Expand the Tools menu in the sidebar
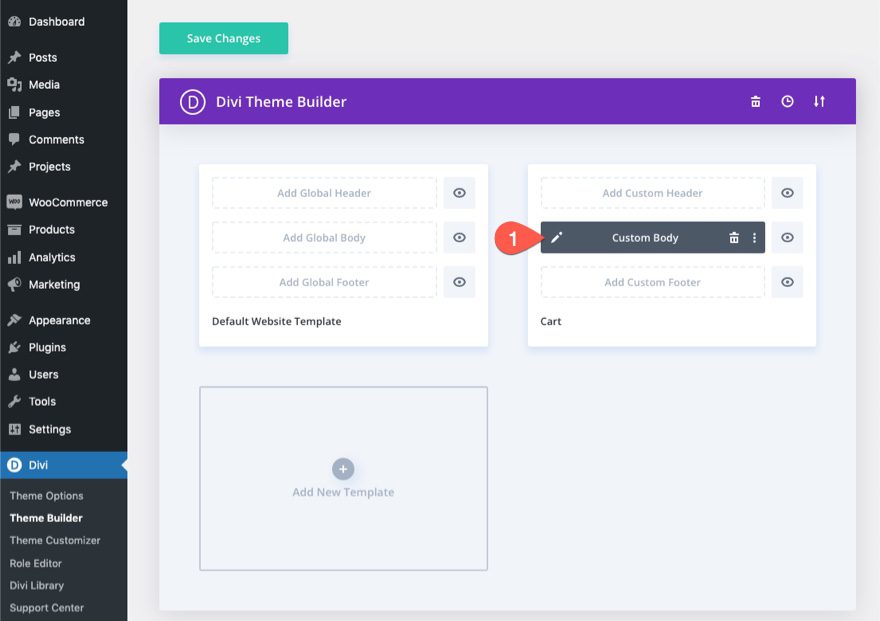 (x=39, y=401)
